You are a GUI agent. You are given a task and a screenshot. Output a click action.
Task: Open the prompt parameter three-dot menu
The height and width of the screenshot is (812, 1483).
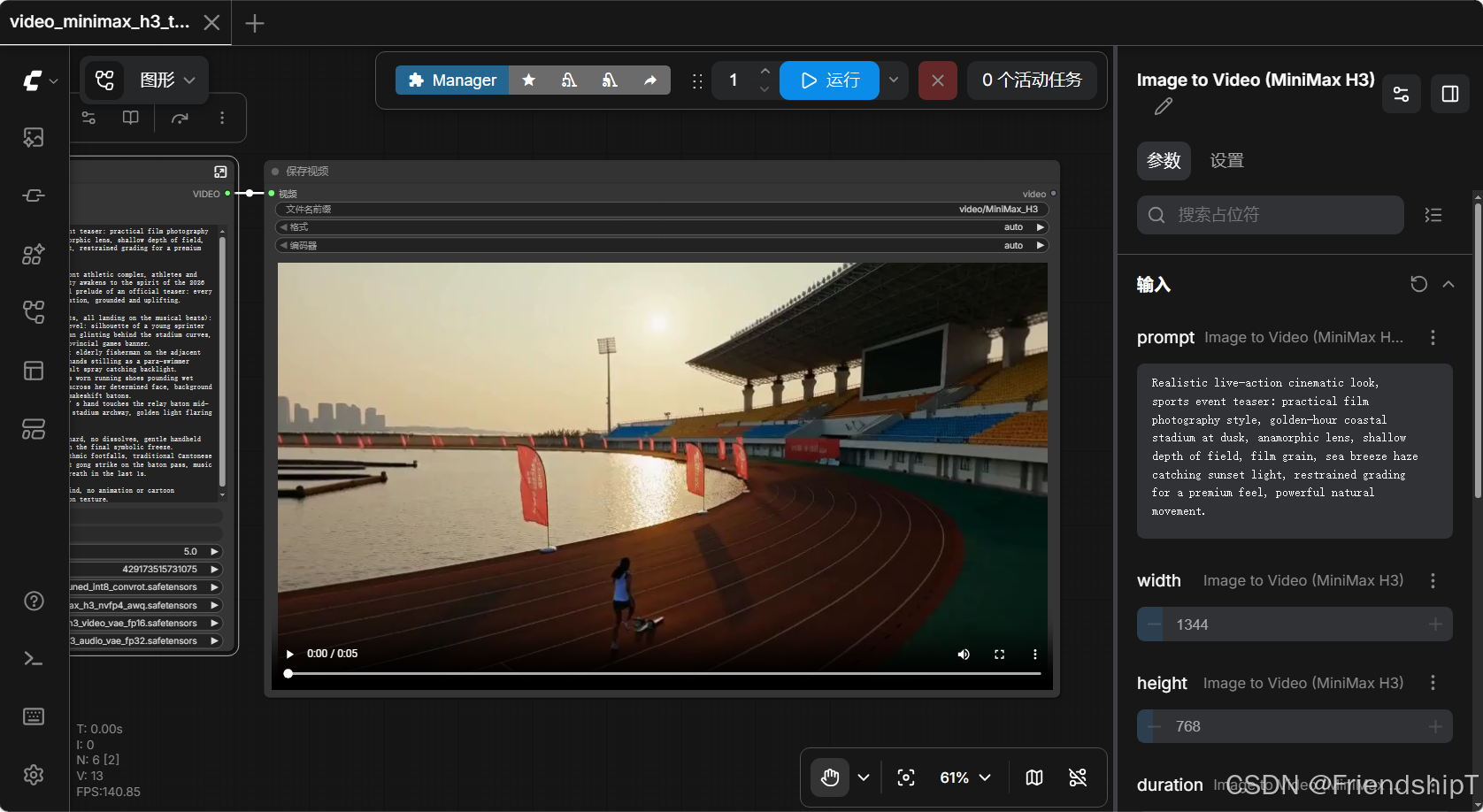(1433, 337)
